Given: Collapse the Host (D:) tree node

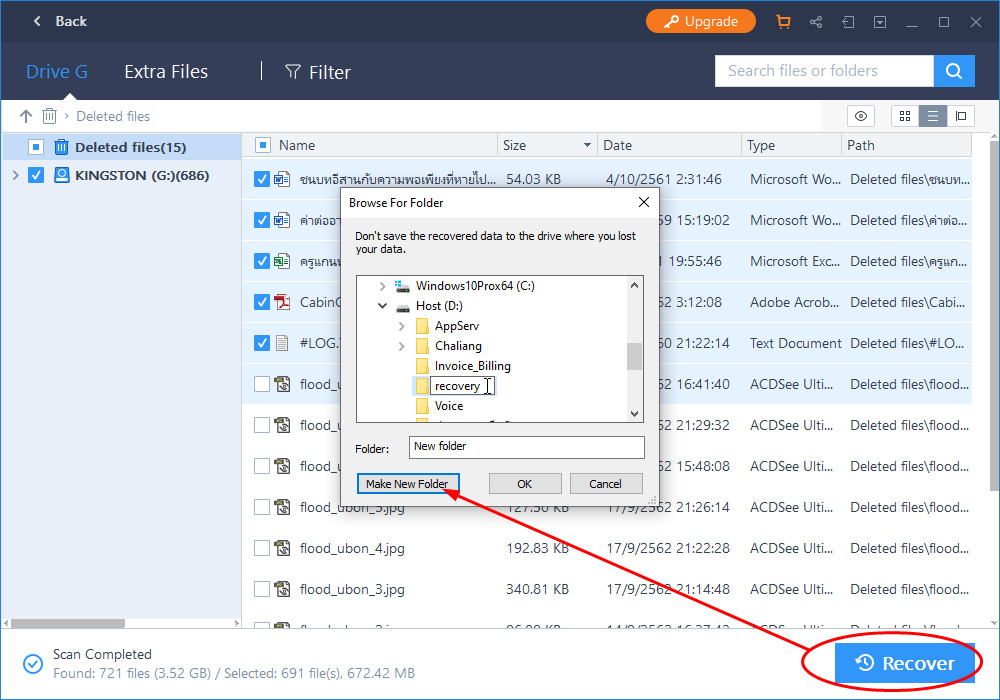Looking at the screenshot, I should [x=382, y=305].
